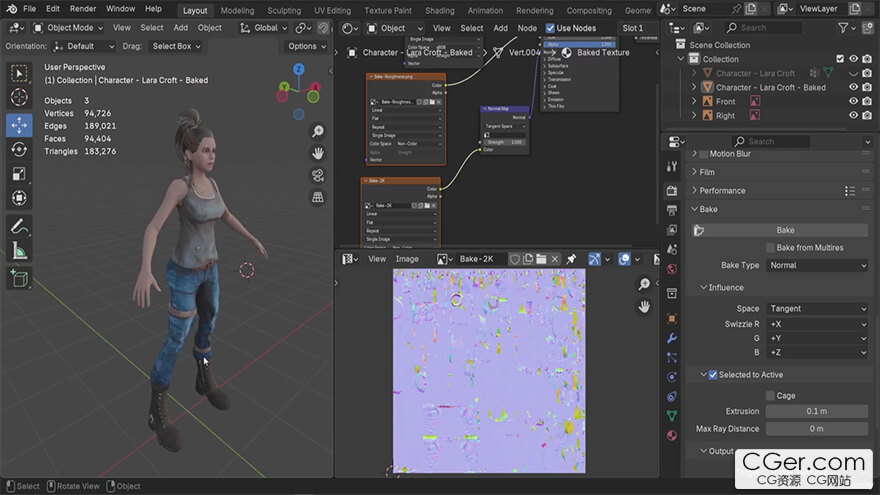Image resolution: width=880 pixels, height=495 pixels.
Task: Switch to UV Editing workspace tab
Action: 332,10
